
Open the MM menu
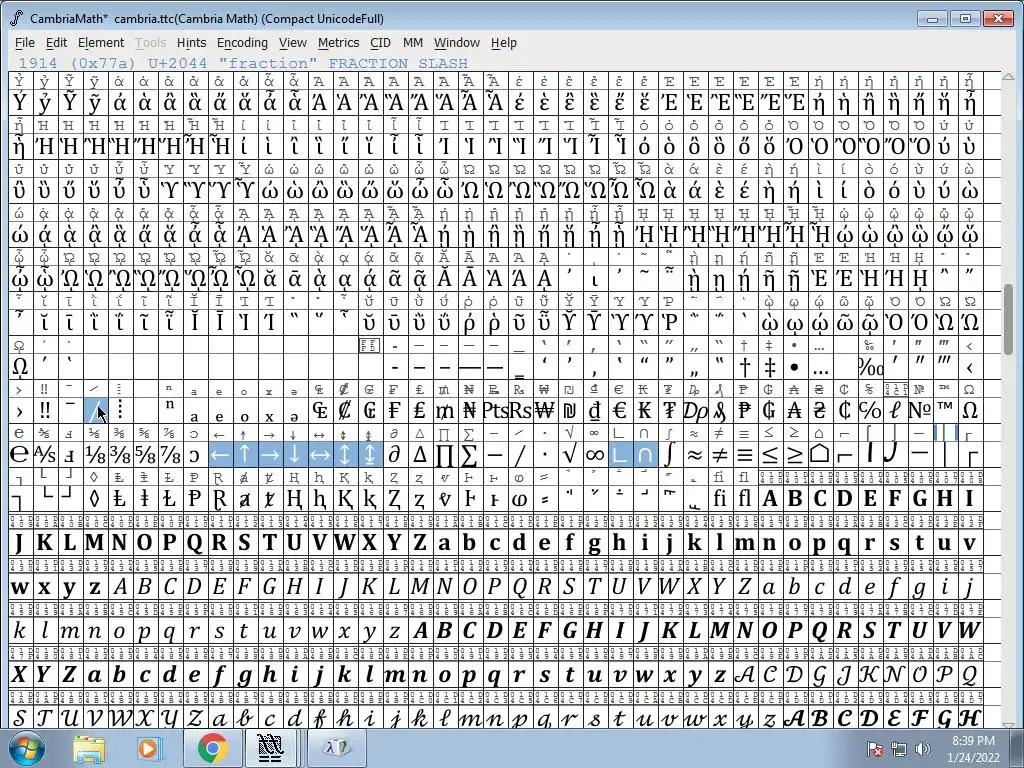point(413,42)
